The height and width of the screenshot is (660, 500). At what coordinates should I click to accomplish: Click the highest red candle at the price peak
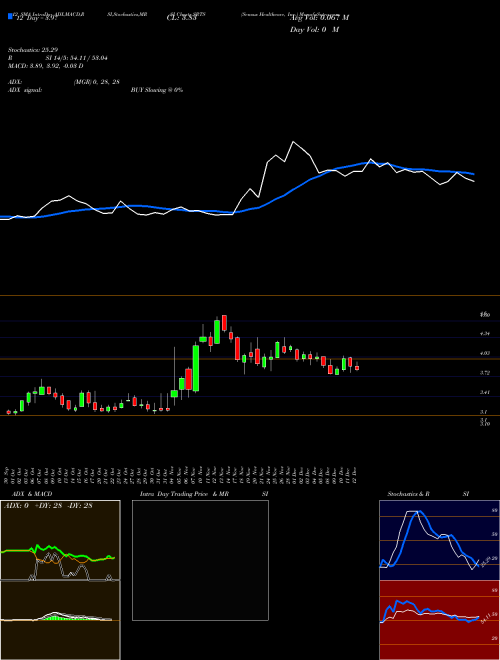pyautogui.click(x=224, y=323)
